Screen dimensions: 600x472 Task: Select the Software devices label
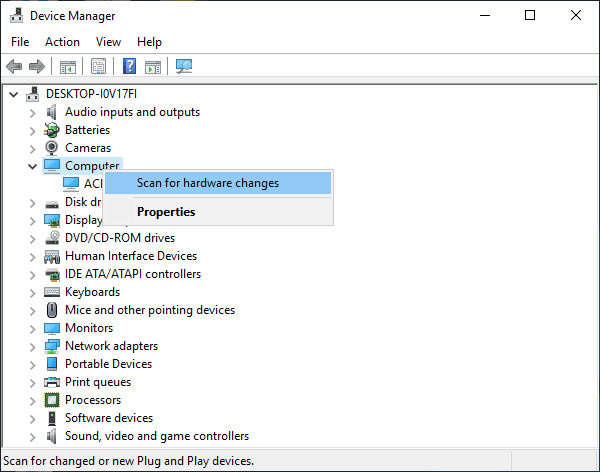pyautogui.click(x=109, y=418)
